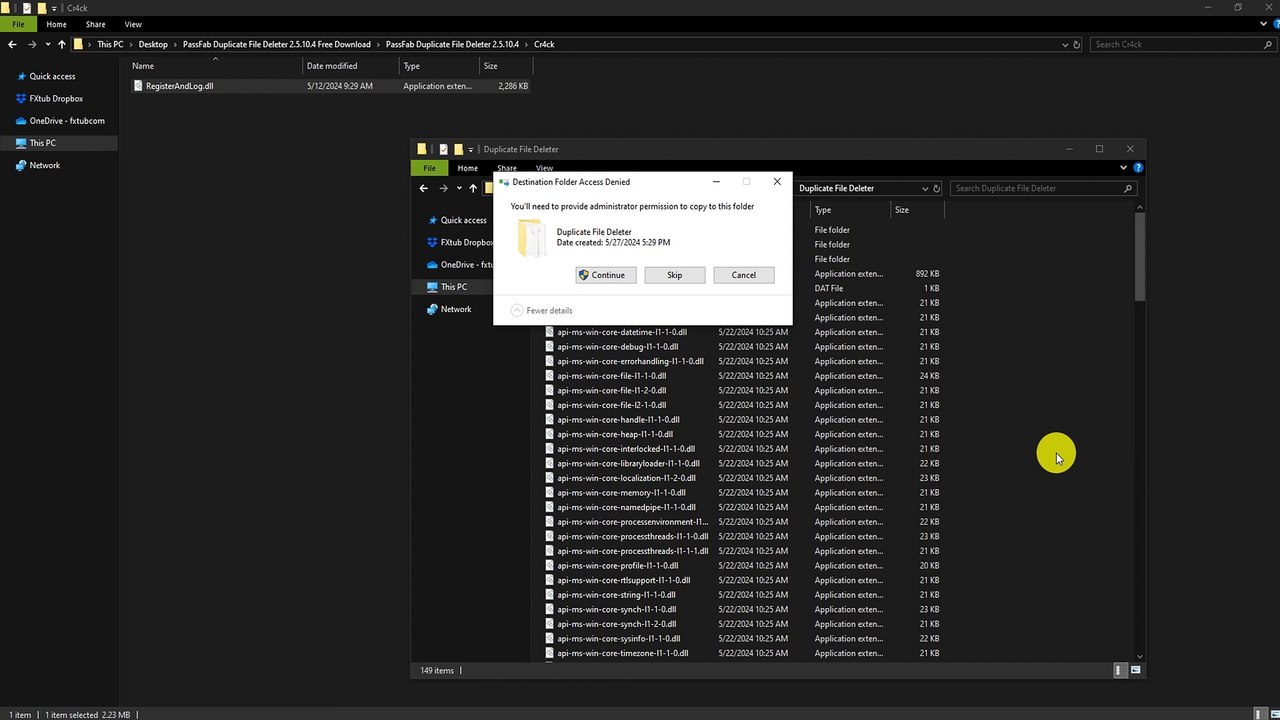Click Desktop in Cr4ck address path

pyautogui.click(x=153, y=44)
